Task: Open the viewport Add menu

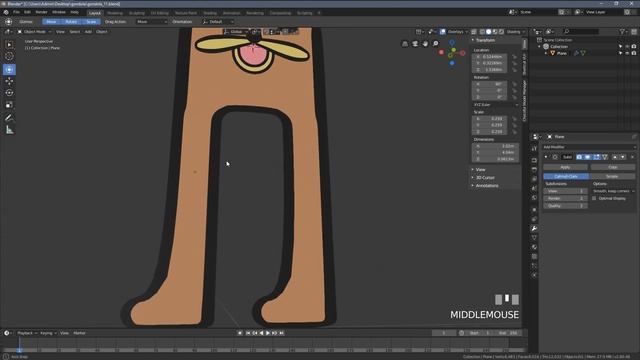Action: point(88,31)
